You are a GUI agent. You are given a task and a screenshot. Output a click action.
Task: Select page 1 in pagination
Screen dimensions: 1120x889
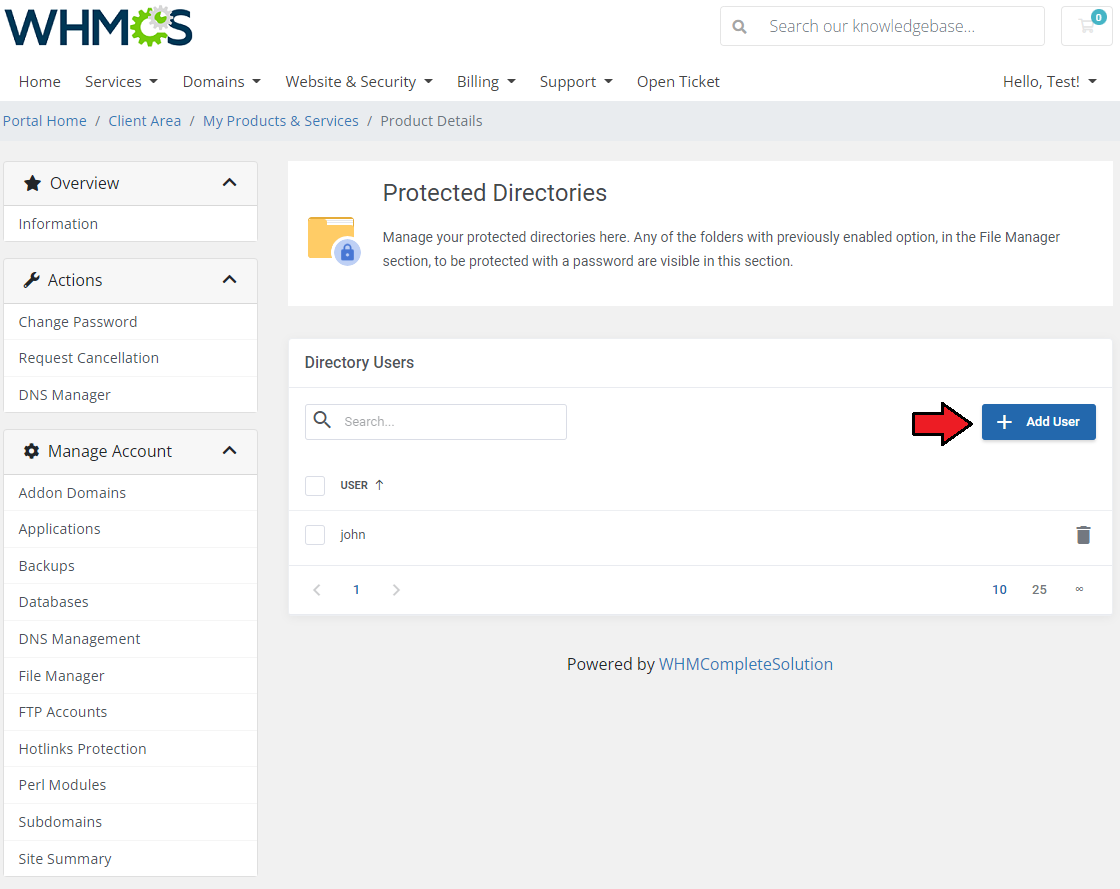[x=356, y=590]
